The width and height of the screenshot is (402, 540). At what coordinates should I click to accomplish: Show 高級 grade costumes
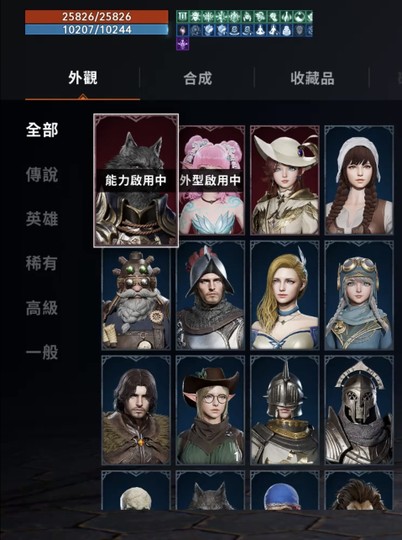point(42,308)
